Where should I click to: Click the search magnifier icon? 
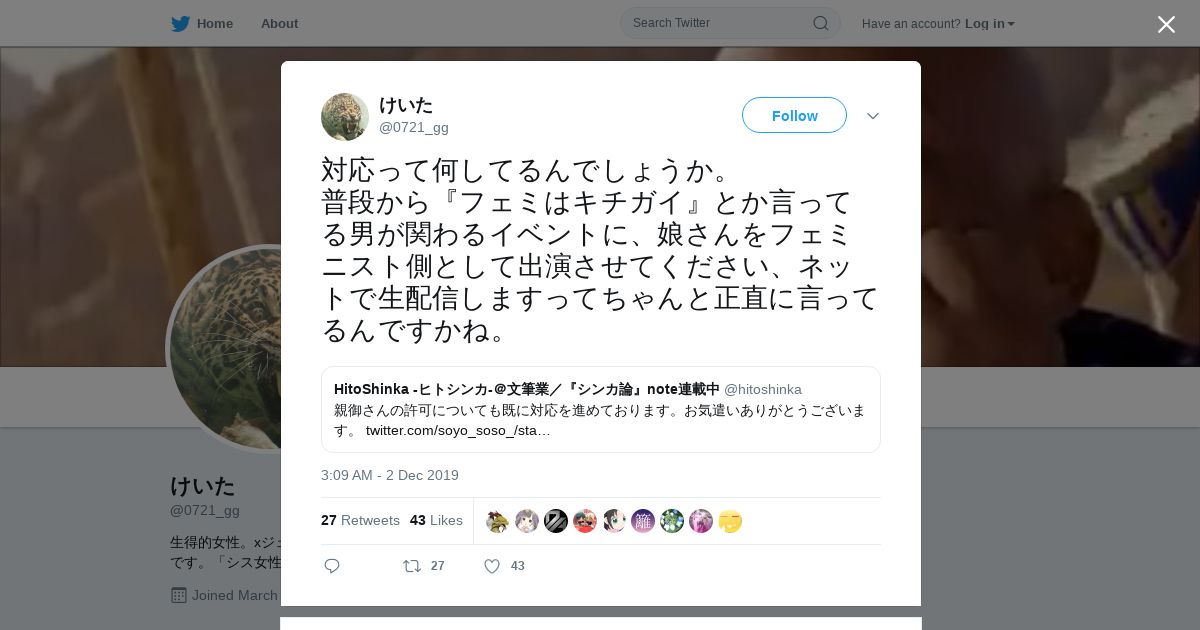[x=820, y=23]
